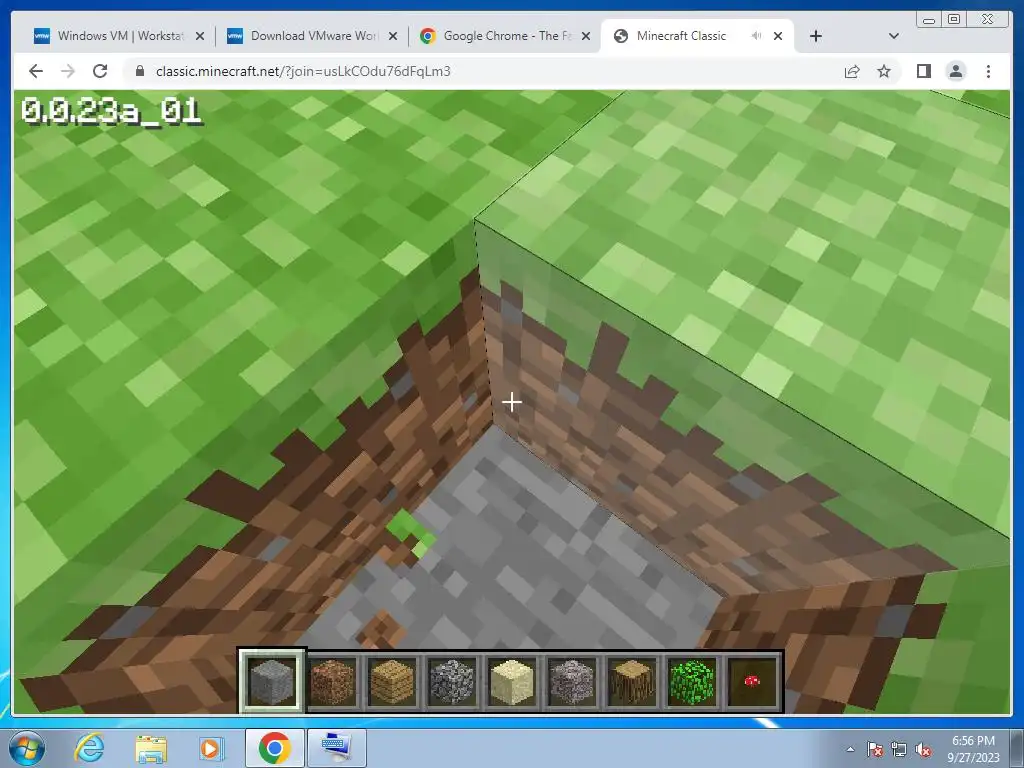Open a new Chrome tab
Image resolution: width=1024 pixels, height=768 pixels.
816,36
